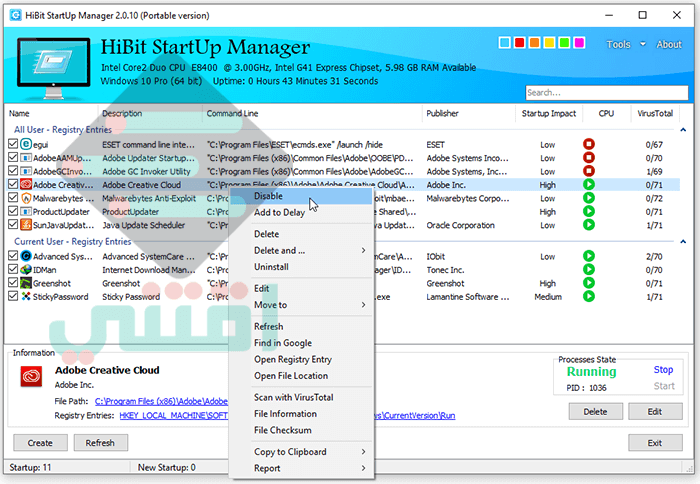The width and height of the screenshot is (700, 484).
Task: Click green running icon for Malwarebytes row
Action: (589, 197)
